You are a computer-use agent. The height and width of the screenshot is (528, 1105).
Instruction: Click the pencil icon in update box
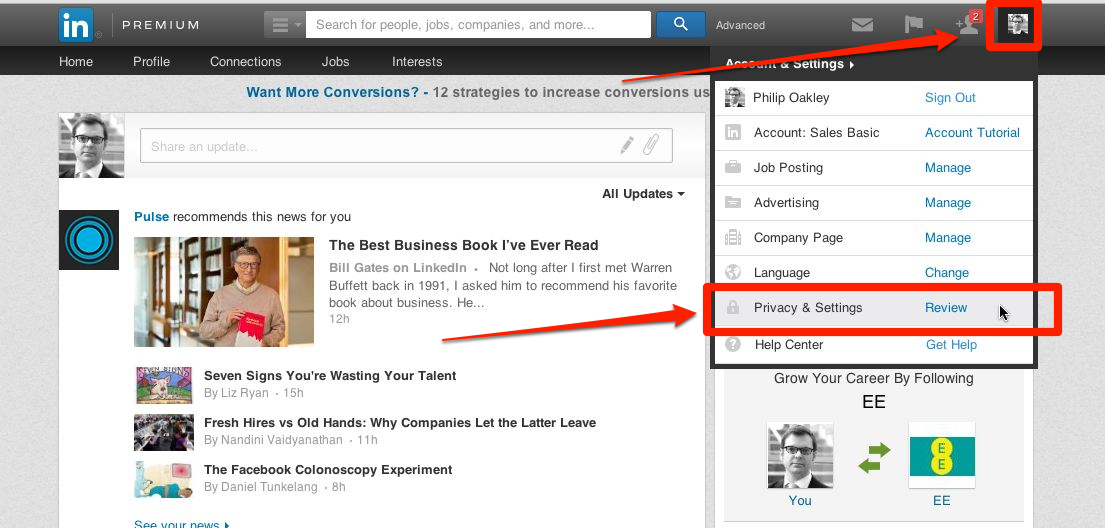point(626,145)
